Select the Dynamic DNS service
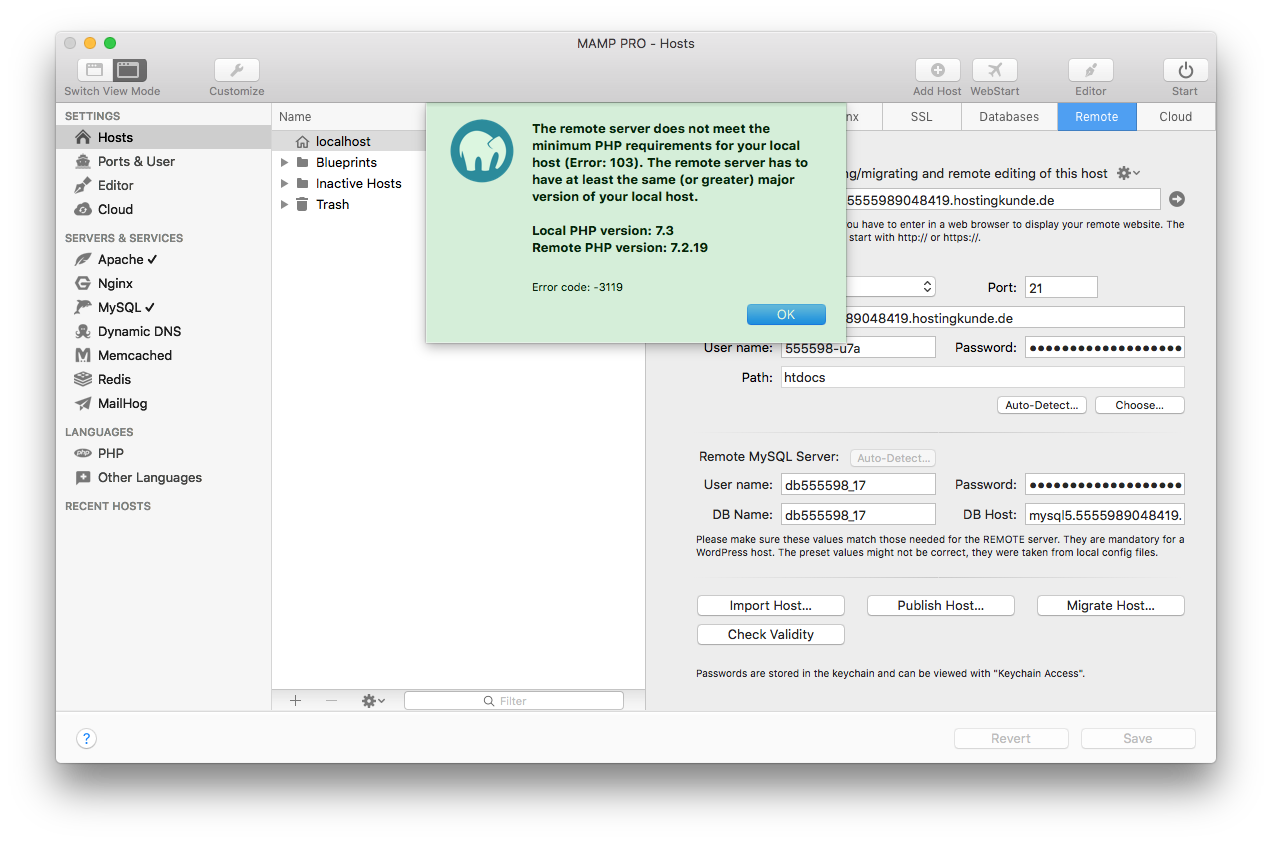This screenshot has height=843, width=1272. [139, 331]
